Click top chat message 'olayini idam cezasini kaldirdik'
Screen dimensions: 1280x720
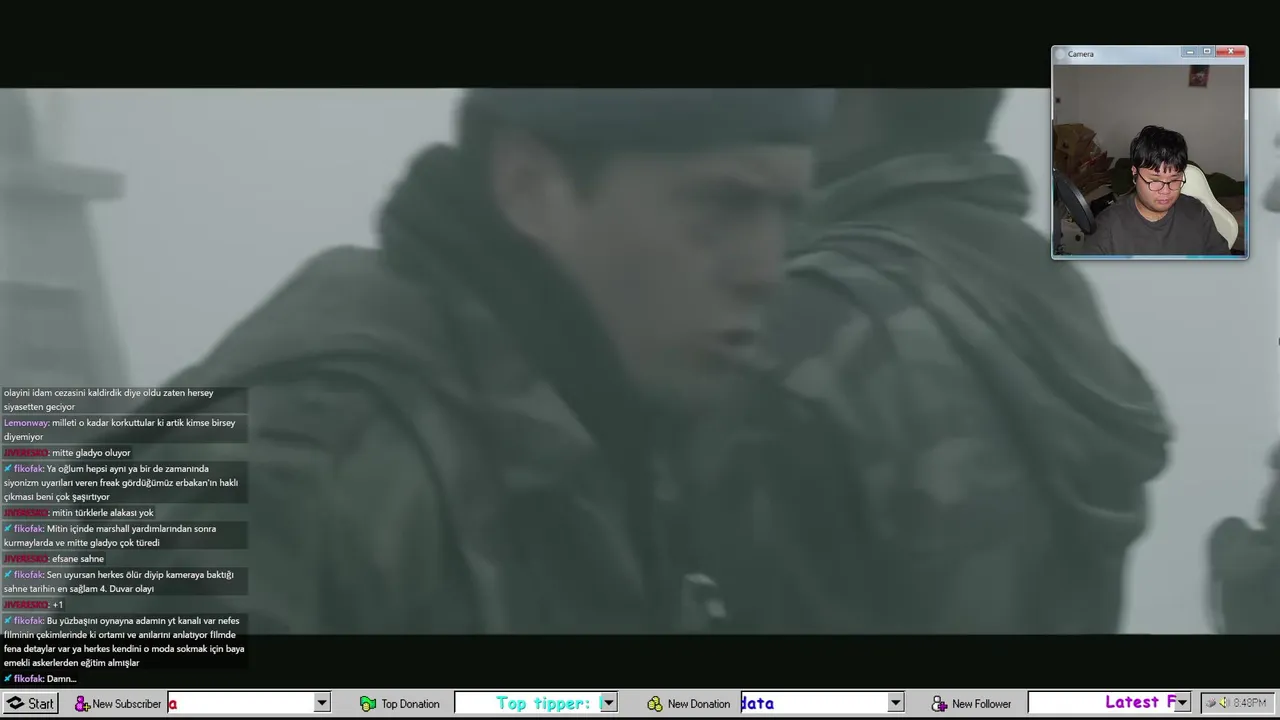123,400
